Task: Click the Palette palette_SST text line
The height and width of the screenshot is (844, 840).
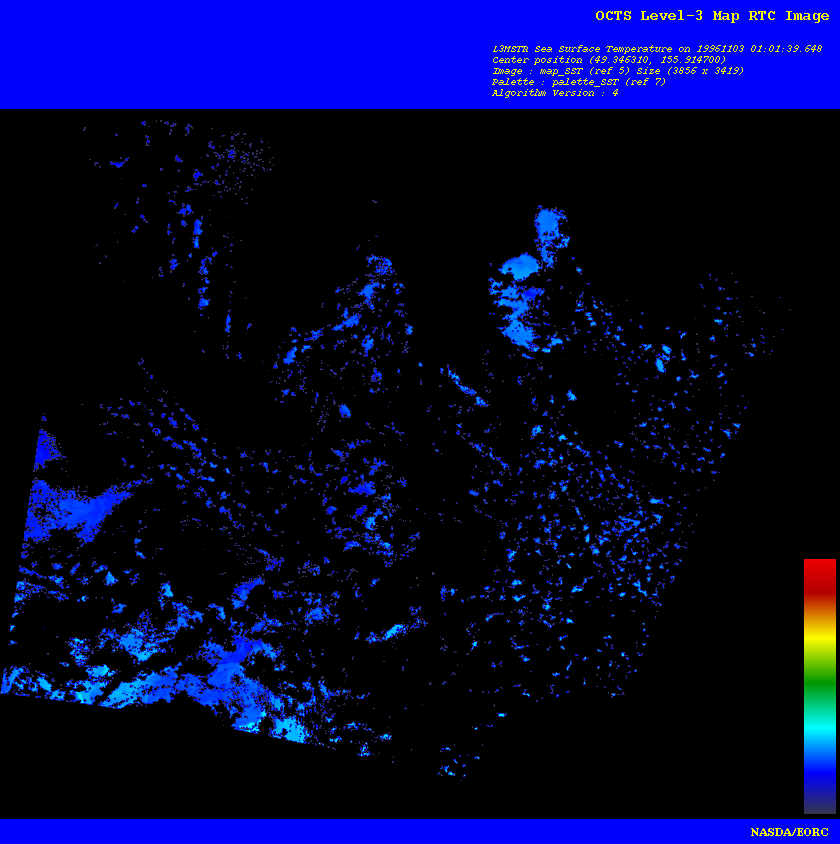Action: click(x=578, y=82)
